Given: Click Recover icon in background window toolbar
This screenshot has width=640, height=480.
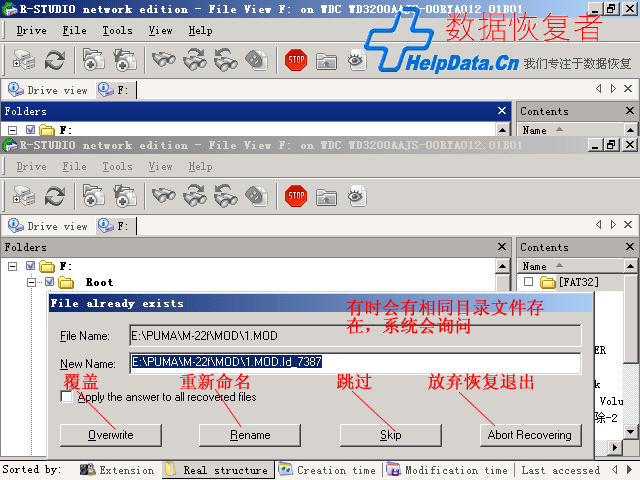Looking at the screenshot, I should click(94, 60).
